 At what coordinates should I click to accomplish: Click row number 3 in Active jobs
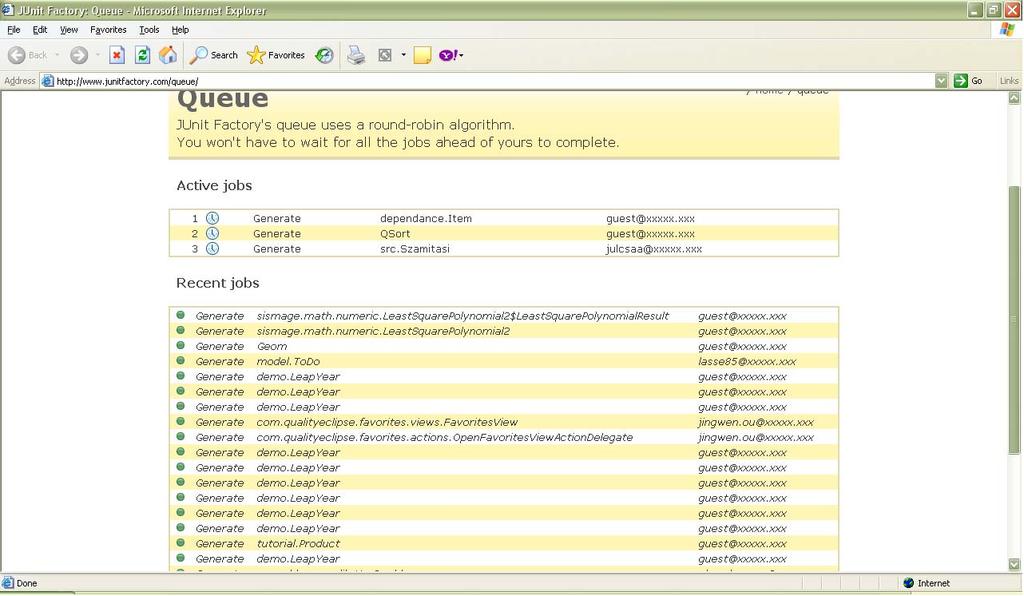[195, 249]
